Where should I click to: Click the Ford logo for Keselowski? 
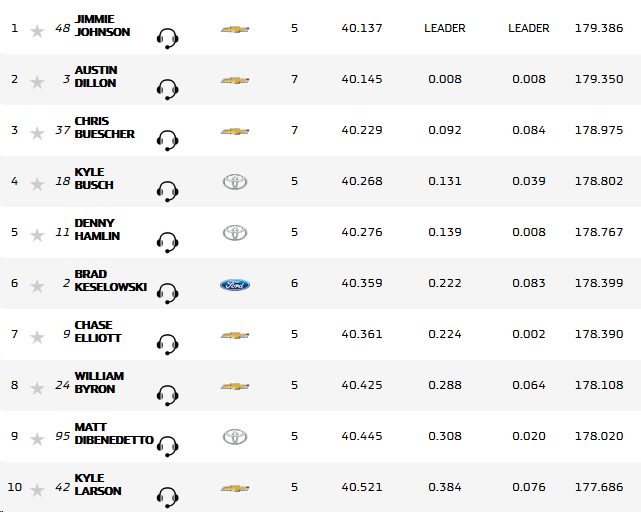pyautogui.click(x=235, y=284)
